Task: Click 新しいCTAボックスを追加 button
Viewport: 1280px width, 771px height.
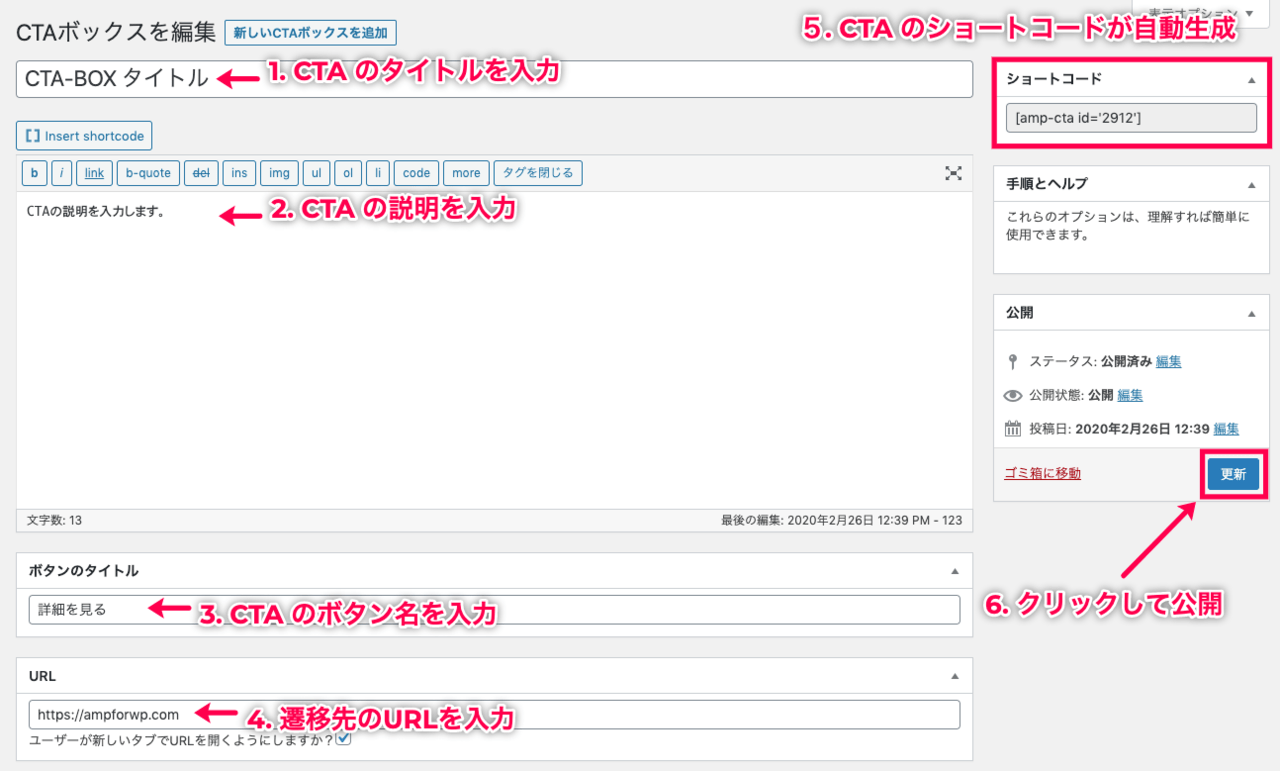Action: [x=310, y=33]
